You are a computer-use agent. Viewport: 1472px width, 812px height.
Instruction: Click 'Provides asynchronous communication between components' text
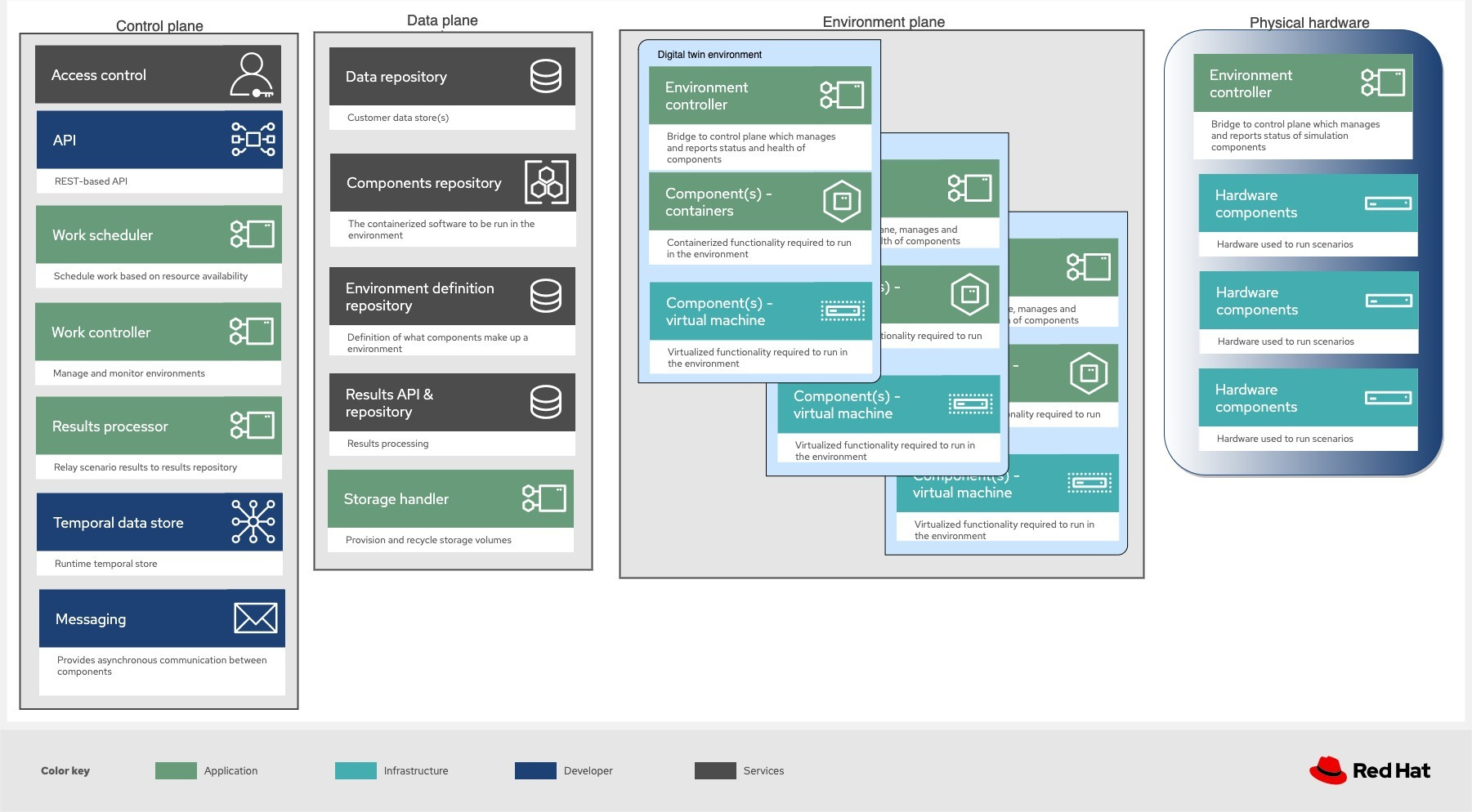tap(162, 666)
